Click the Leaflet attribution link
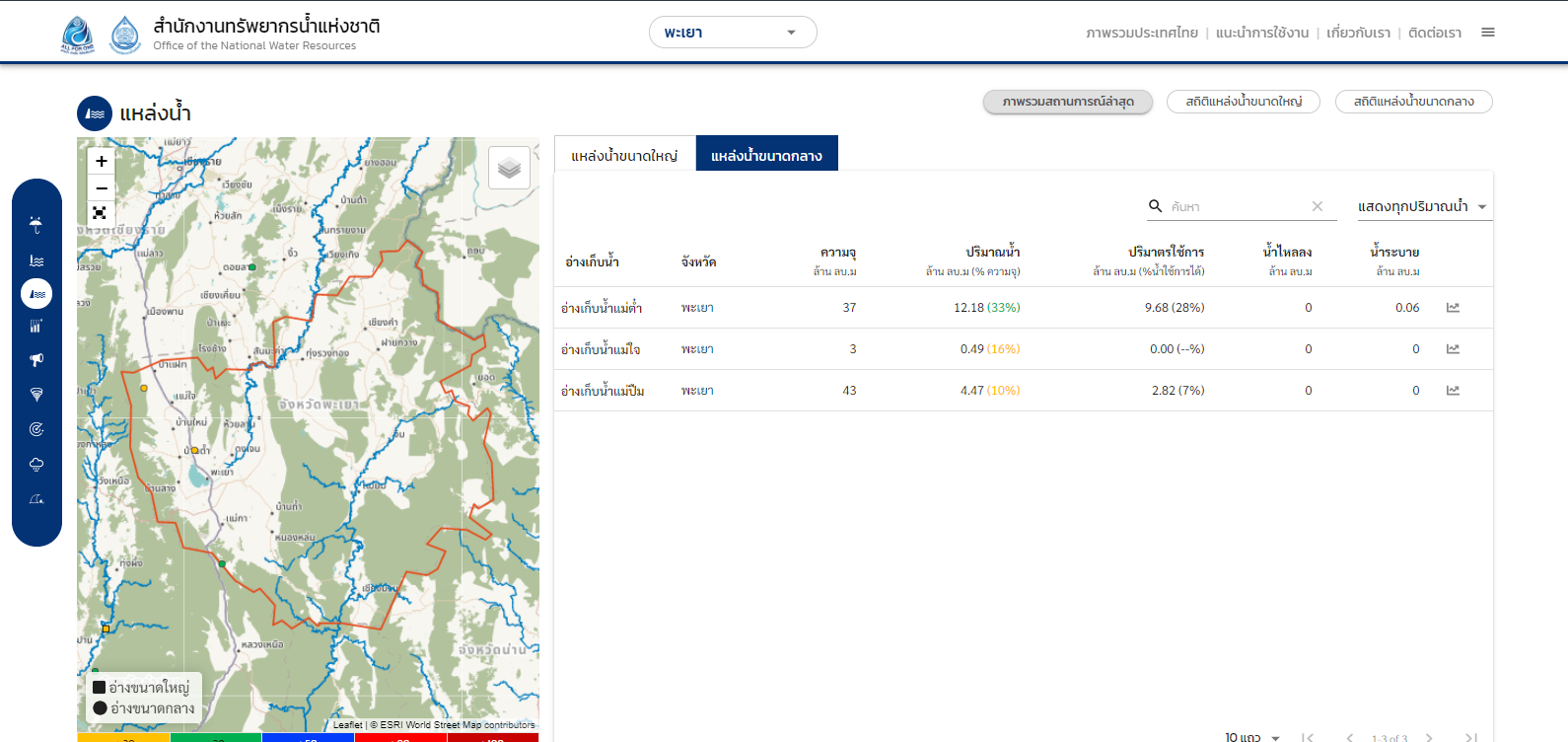The height and width of the screenshot is (742, 1568). pyautogui.click(x=348, y=725)
